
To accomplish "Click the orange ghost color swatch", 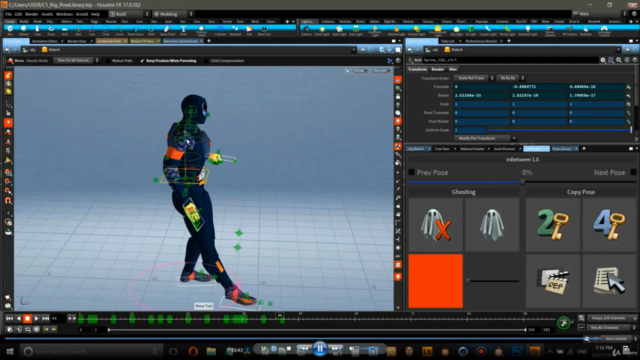I will click(436, 281).
